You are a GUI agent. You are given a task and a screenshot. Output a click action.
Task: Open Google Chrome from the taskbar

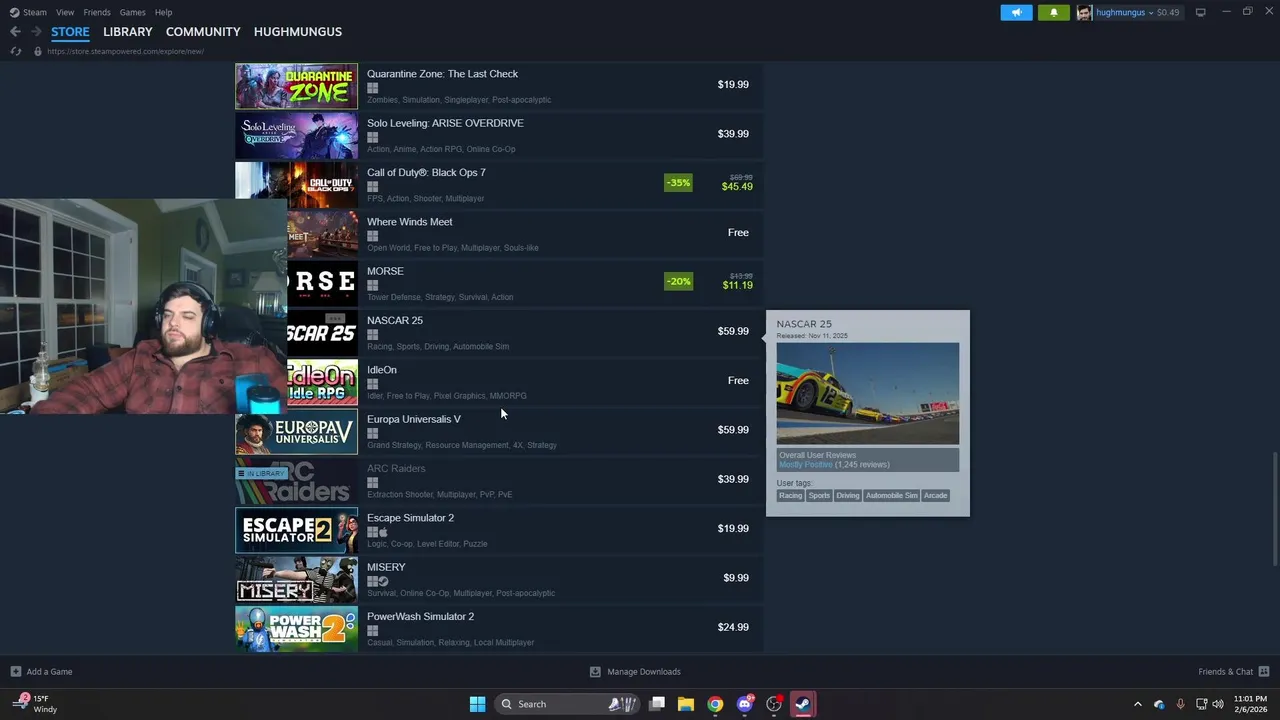[715, 704]
